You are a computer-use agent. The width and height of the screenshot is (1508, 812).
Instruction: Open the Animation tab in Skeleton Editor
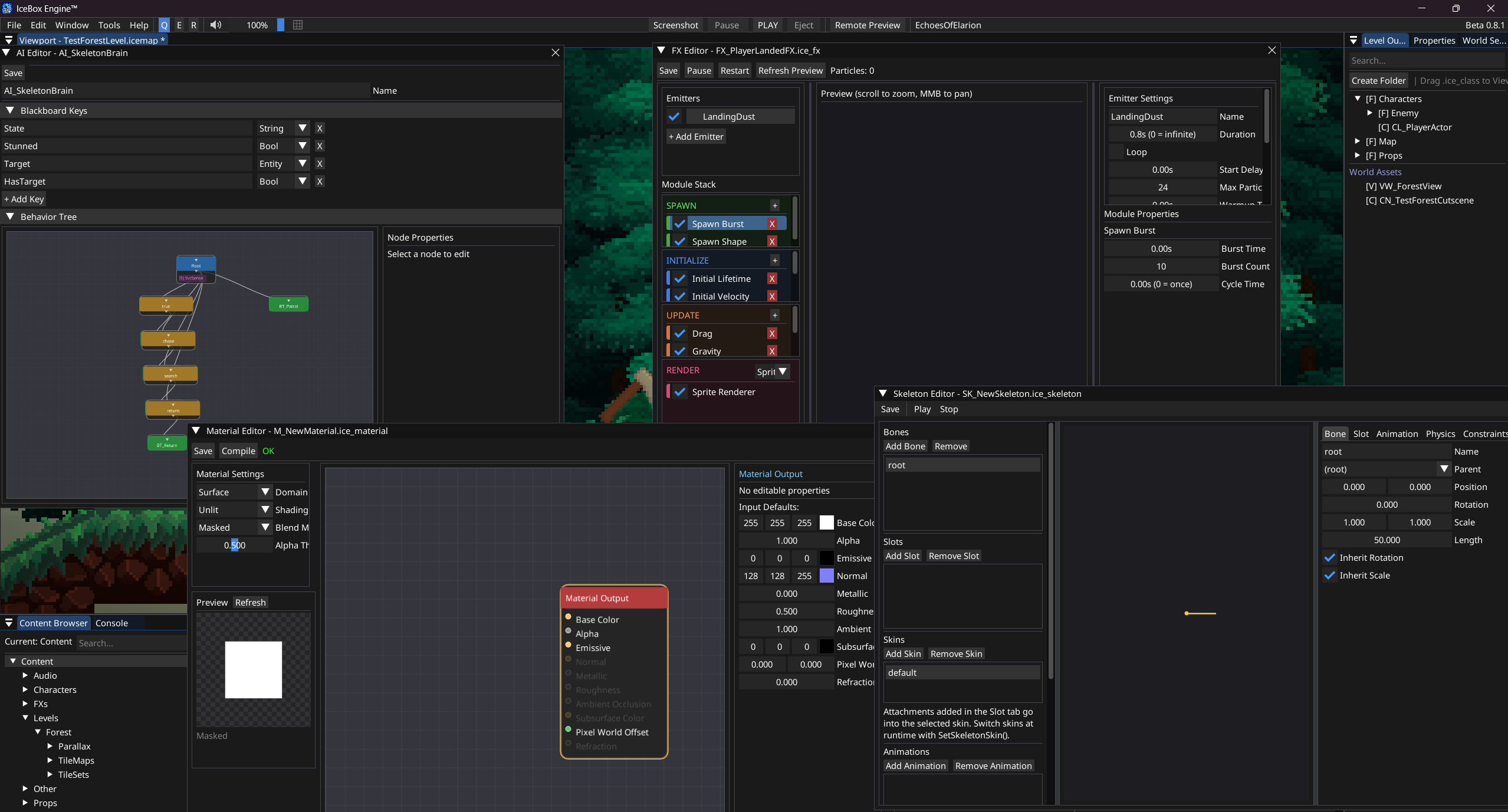pos(1397,434)
